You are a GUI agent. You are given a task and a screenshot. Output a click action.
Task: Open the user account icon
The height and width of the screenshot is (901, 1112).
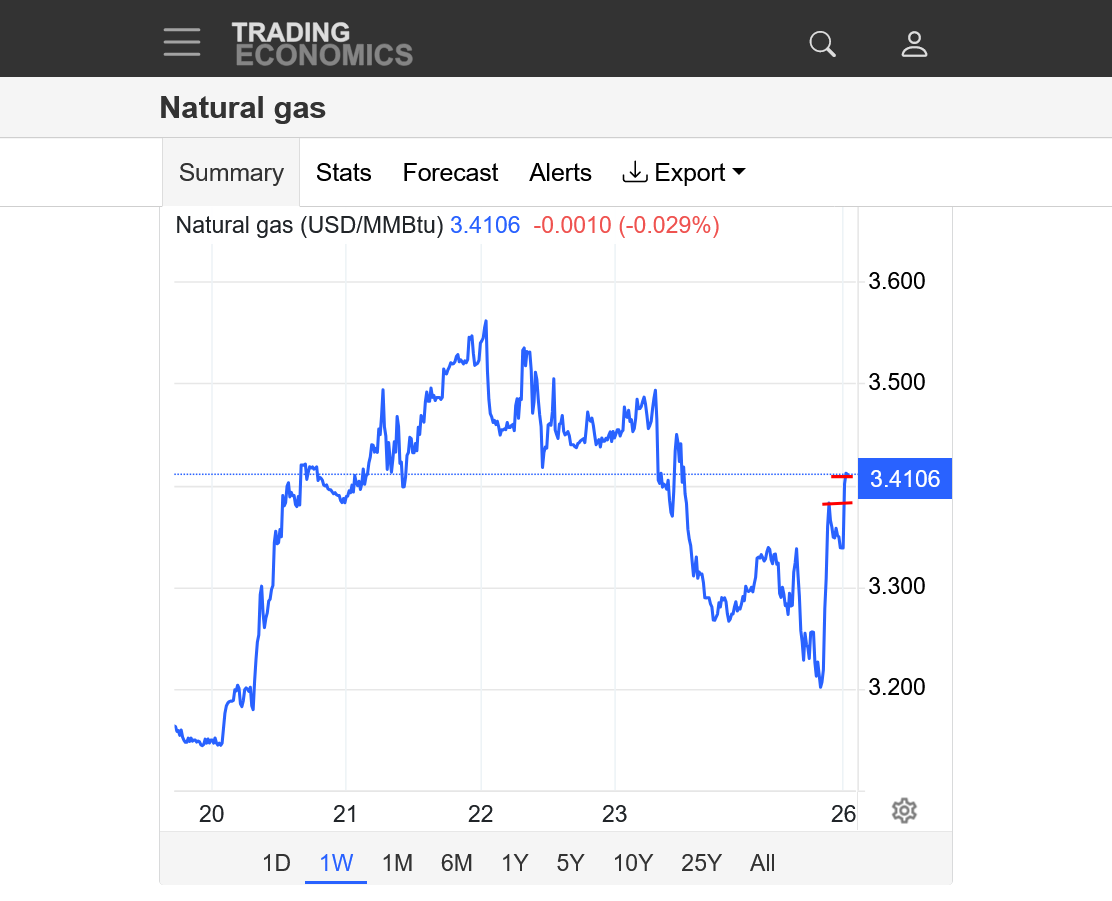click(914, 44)
